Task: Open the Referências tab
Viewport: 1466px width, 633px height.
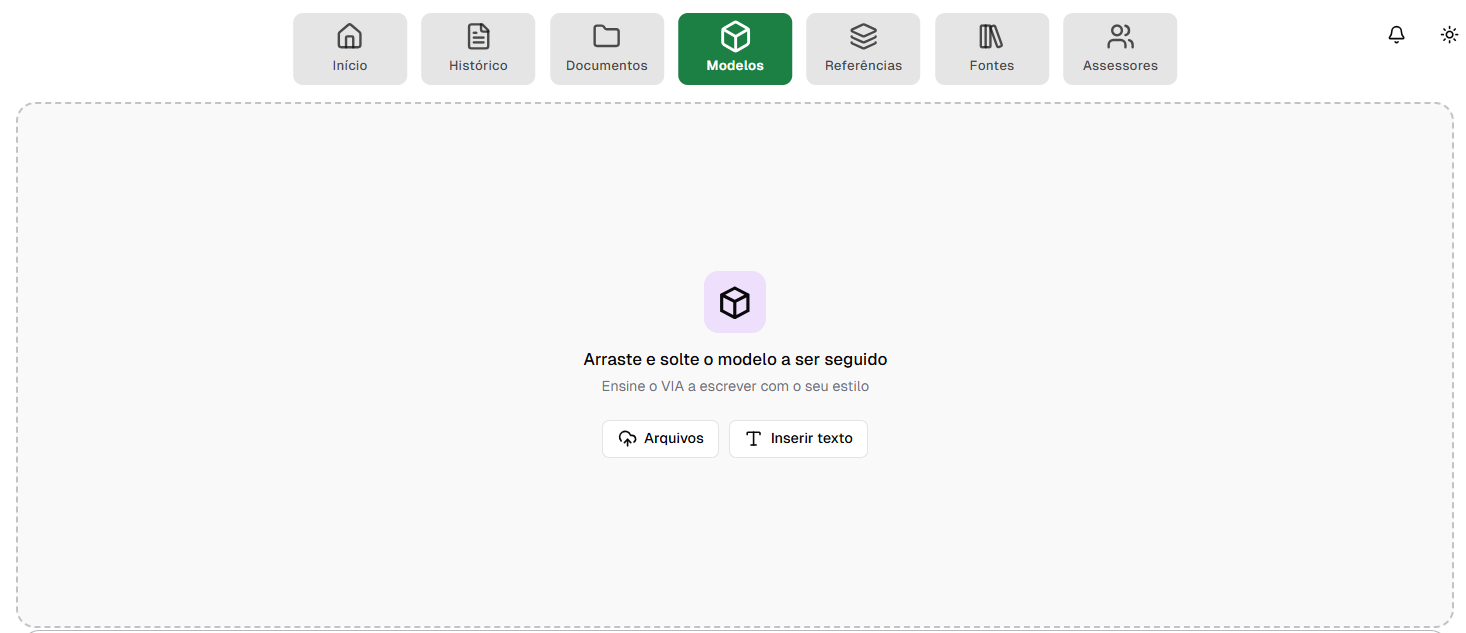Action: 863,49
